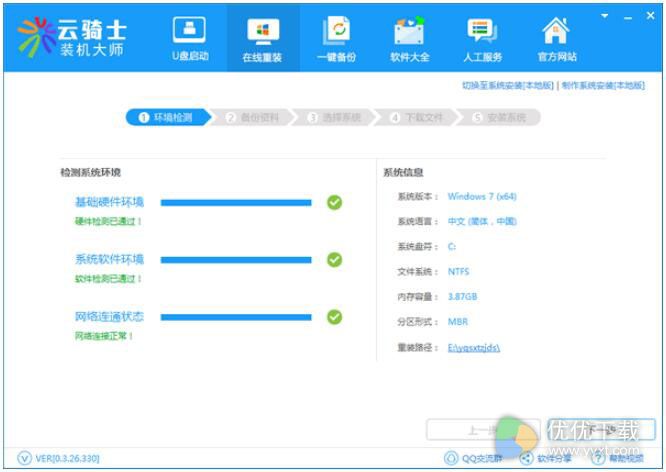
Task: Click green check beside 系统软件环境
Action: (x=334, y=260)
